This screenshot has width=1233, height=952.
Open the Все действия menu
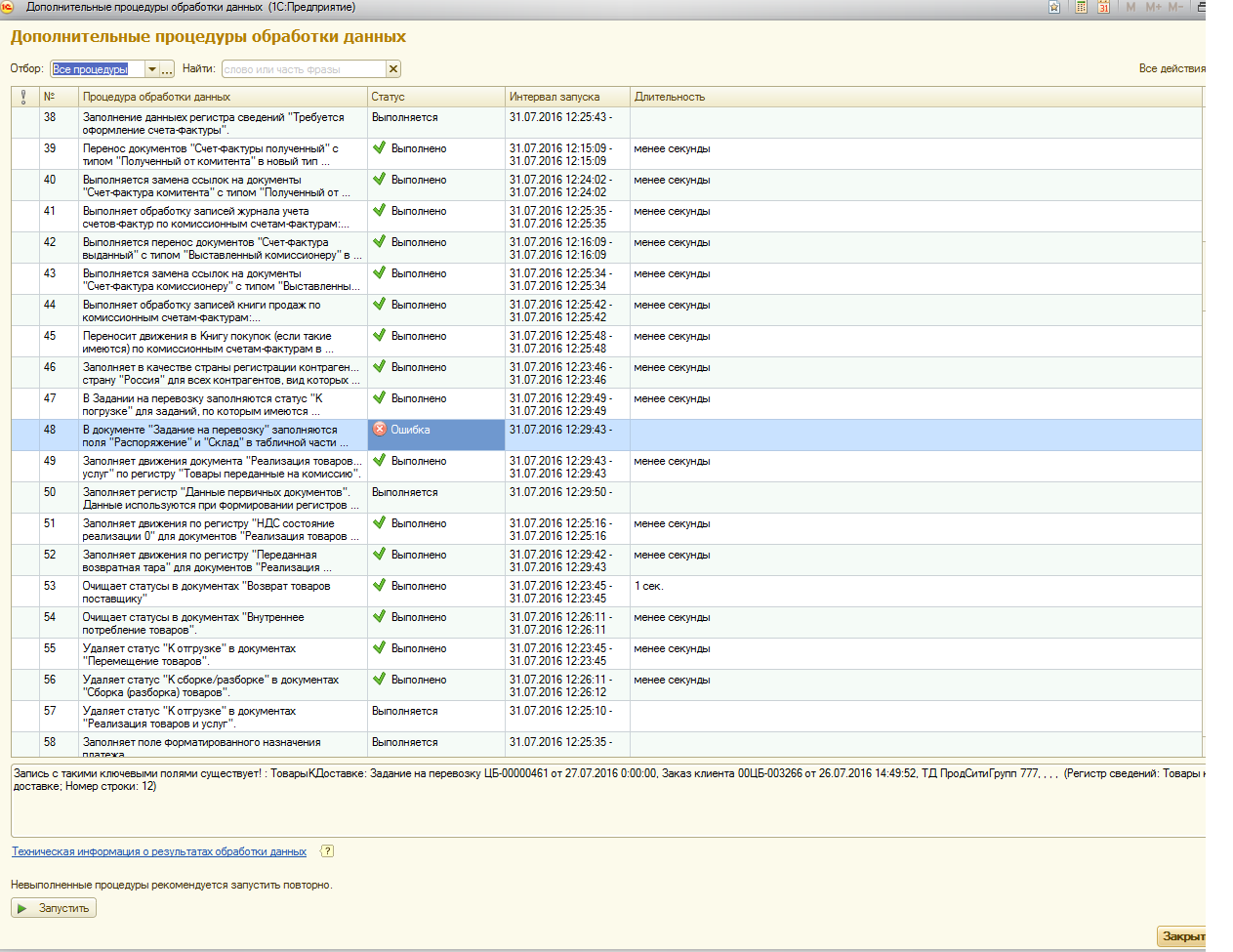click(x=1171, y=68)
